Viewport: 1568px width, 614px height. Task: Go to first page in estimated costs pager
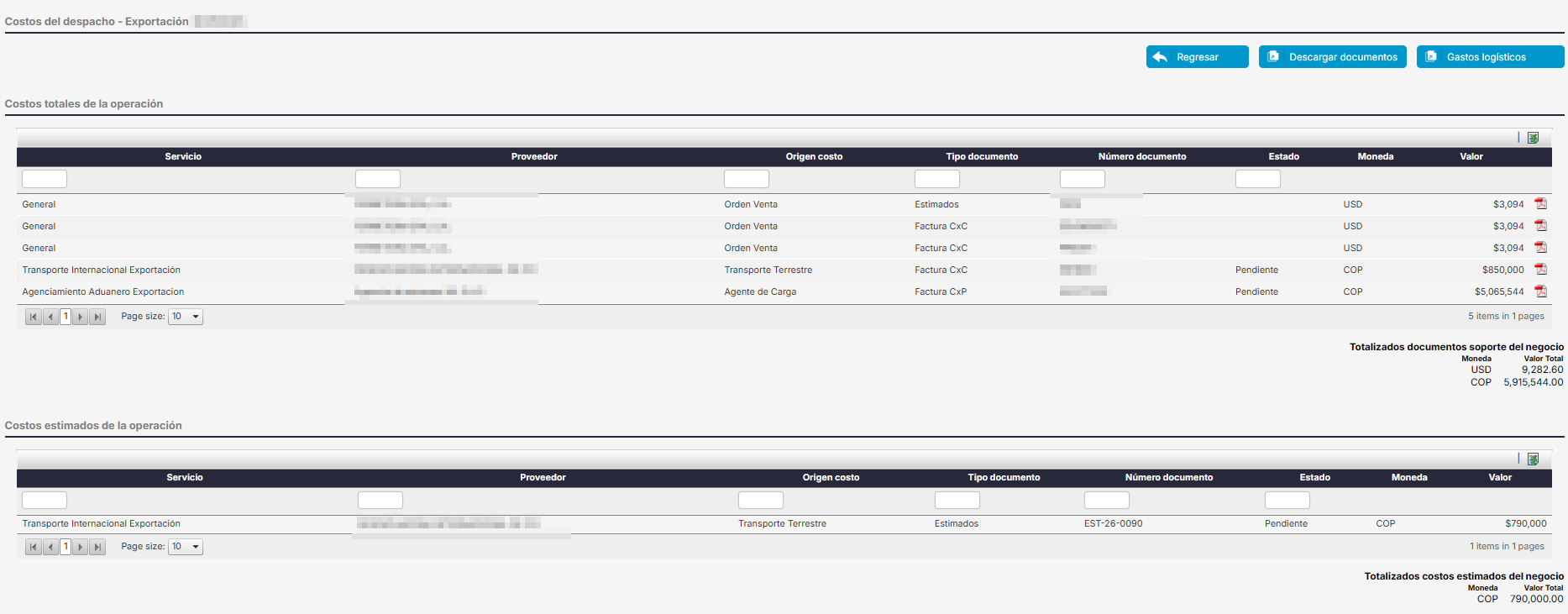(34, 547)
